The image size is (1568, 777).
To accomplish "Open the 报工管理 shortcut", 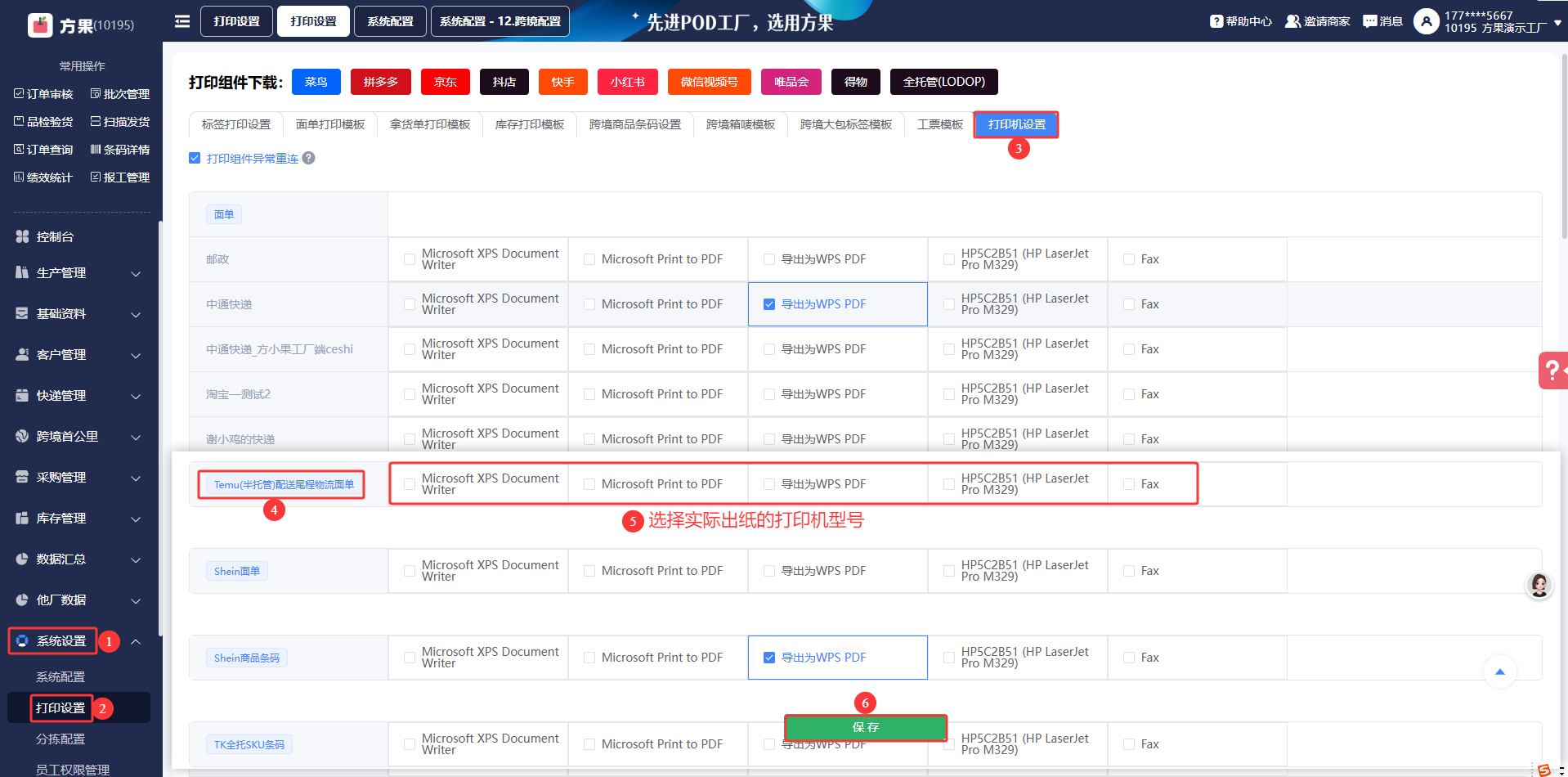I will point(119,177).
